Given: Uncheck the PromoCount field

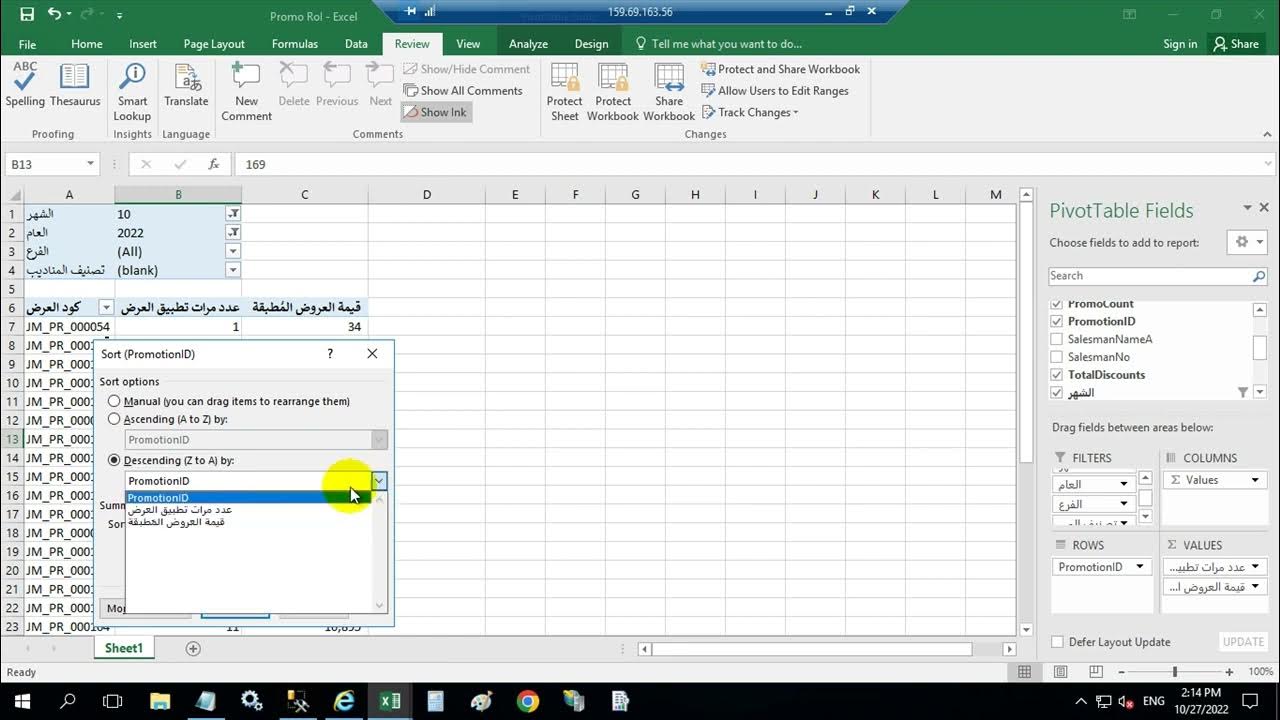Looking at the screenshot, I should (x=1057, y=304).
